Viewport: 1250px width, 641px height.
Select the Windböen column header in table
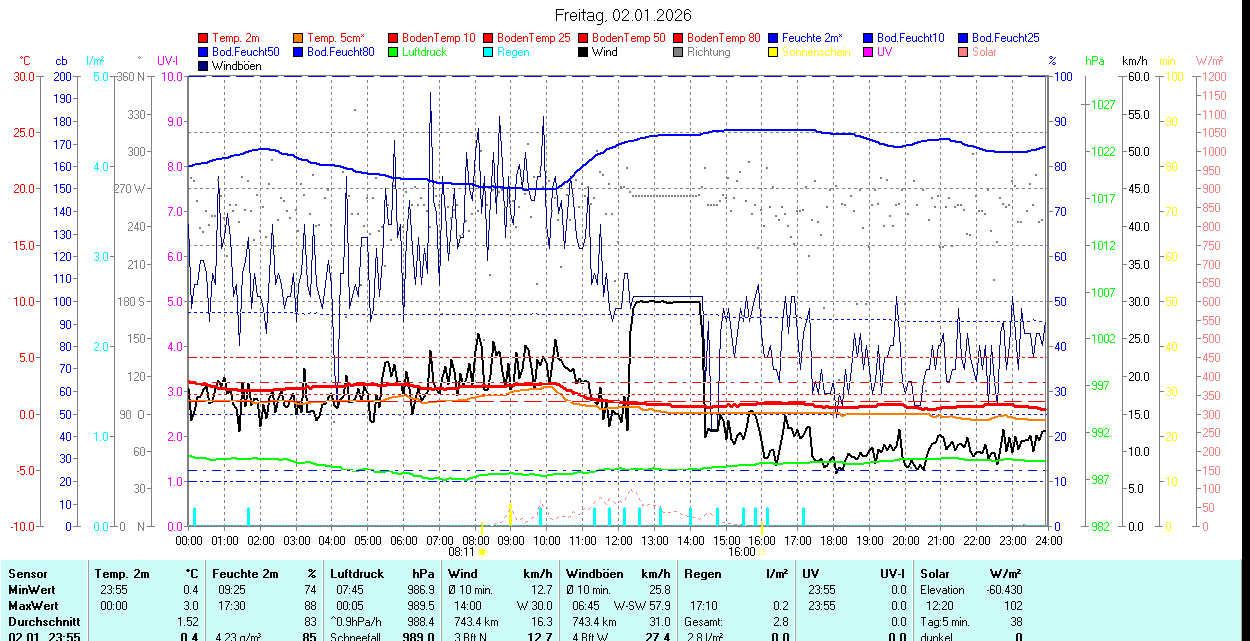coord(594,574)
